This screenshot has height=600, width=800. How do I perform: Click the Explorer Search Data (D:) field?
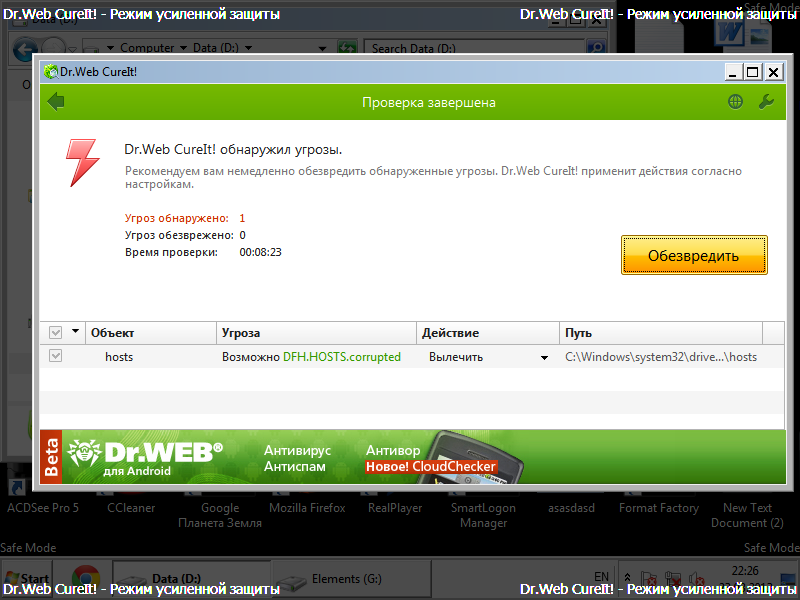click(474, 48)
